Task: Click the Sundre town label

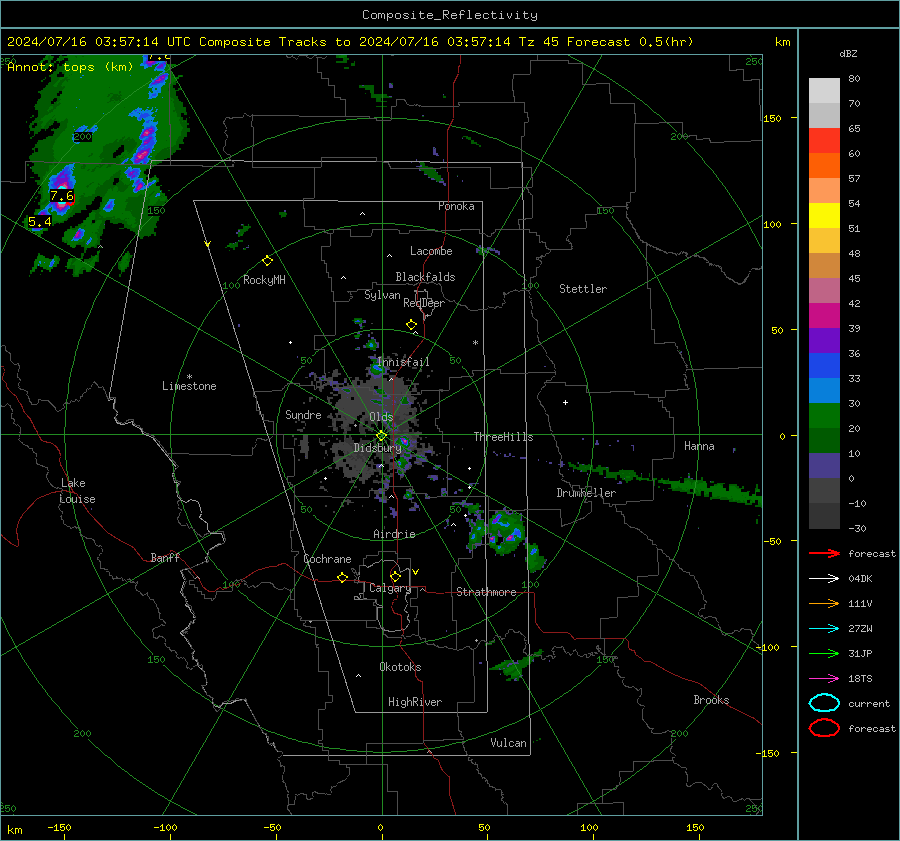Action: (x=303, y=415)
